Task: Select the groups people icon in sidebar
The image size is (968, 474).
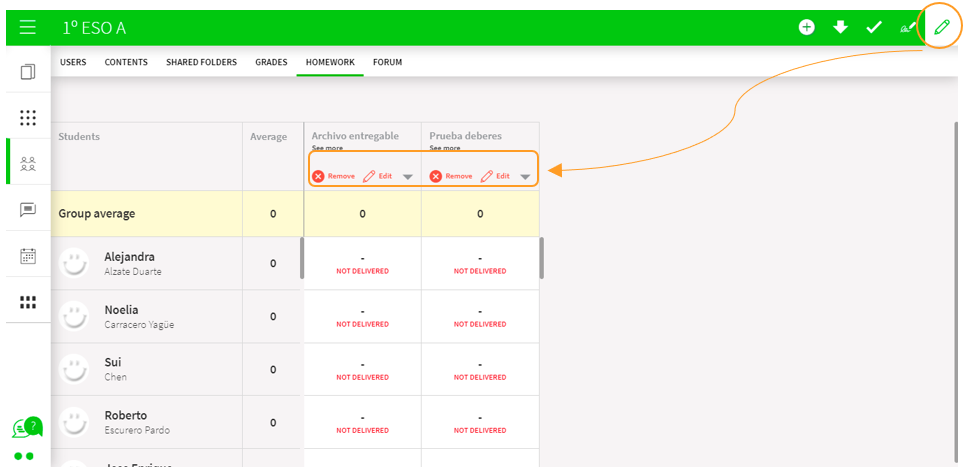Action: coord(28,163)
